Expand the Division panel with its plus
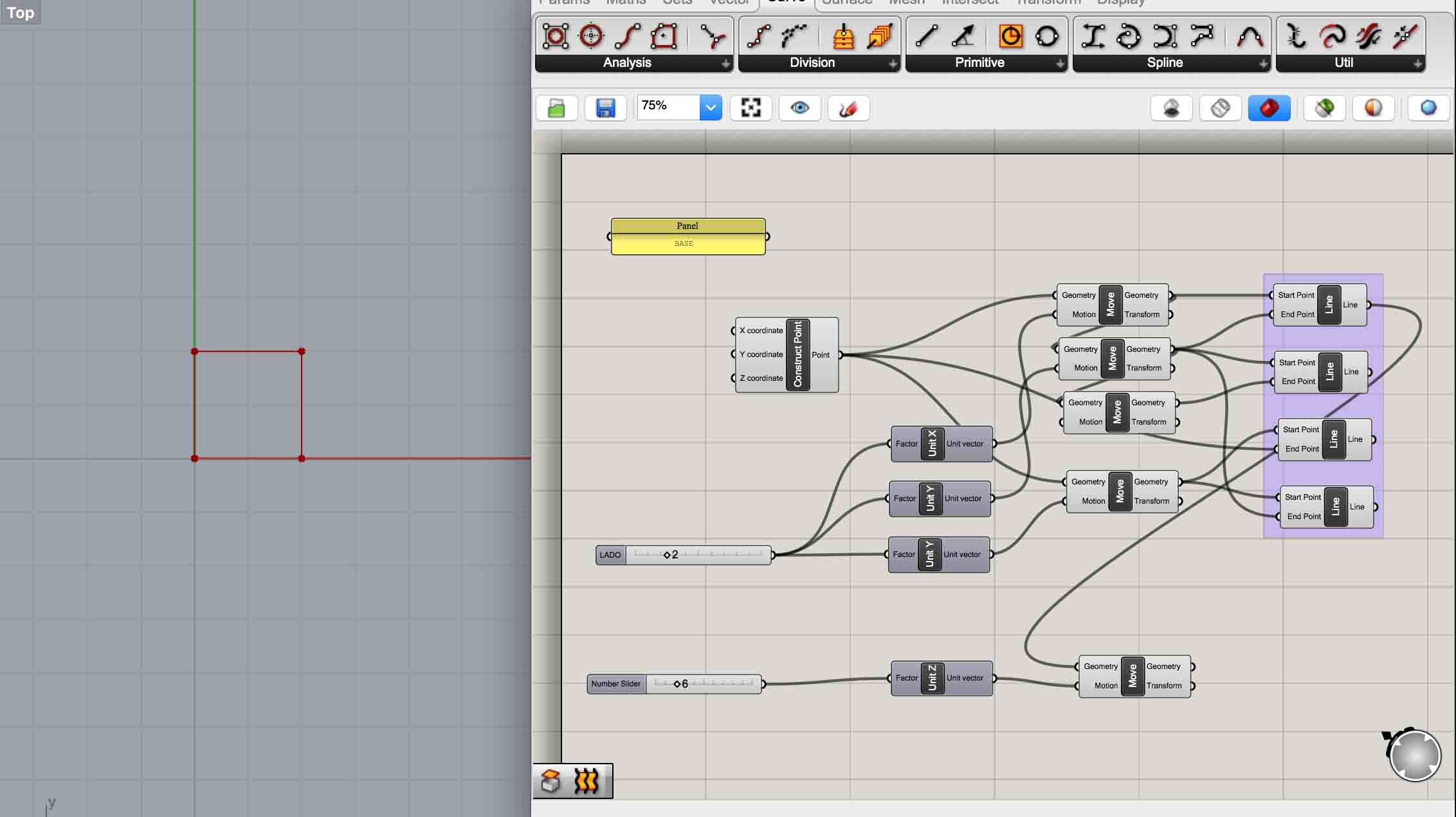The image size is (1456, 817). tap(893, 64)
